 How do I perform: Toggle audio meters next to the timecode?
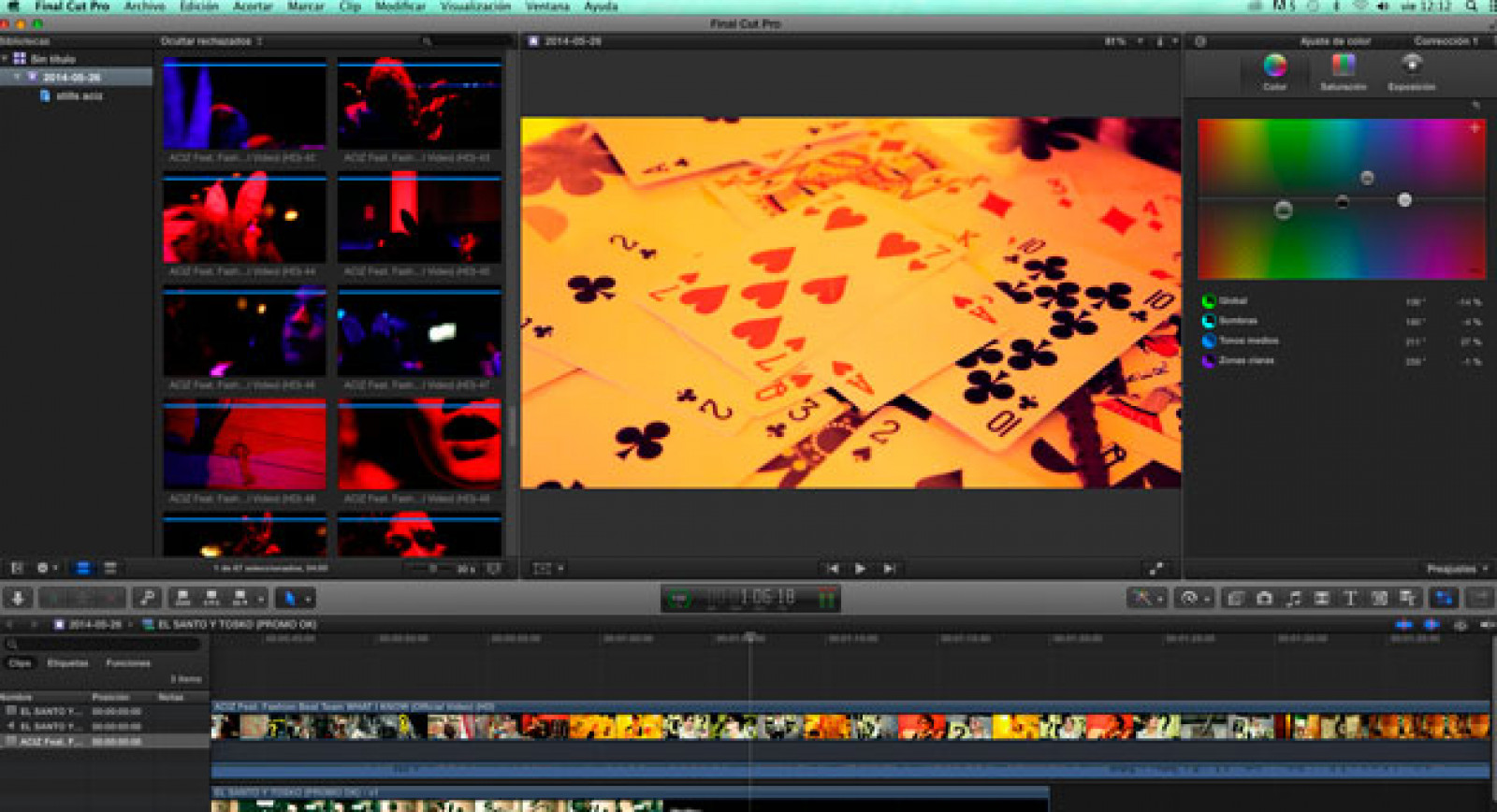point(826,597)
